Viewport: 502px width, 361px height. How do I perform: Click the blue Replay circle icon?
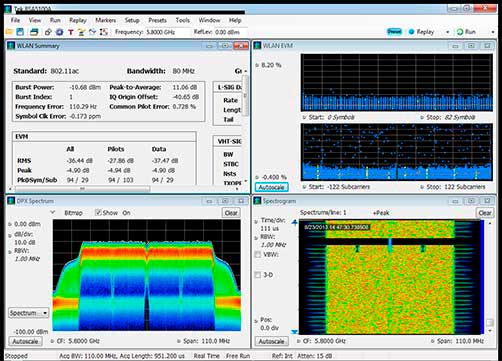411,32
